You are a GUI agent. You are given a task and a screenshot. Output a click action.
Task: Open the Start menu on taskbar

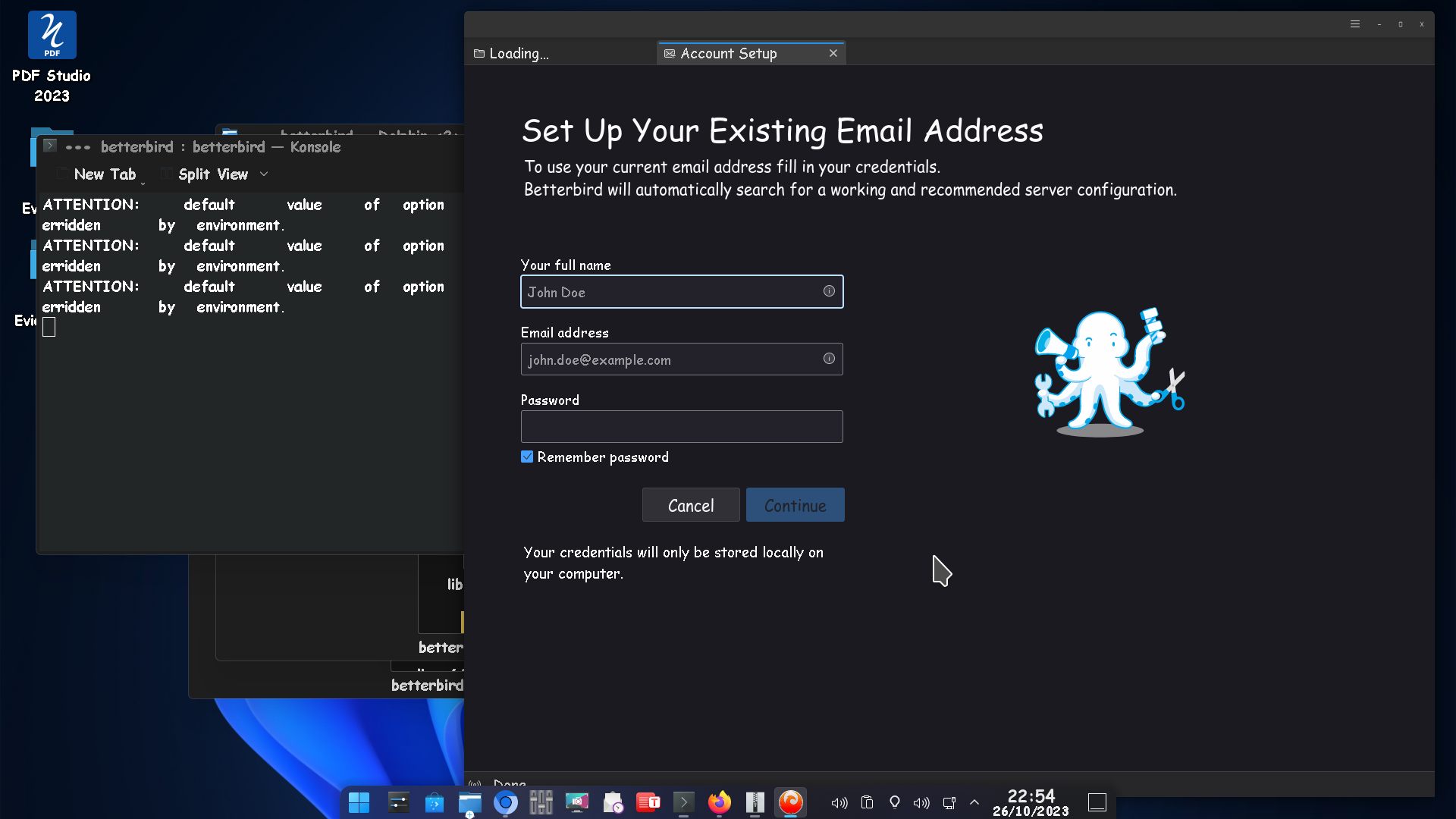[359, 802]
